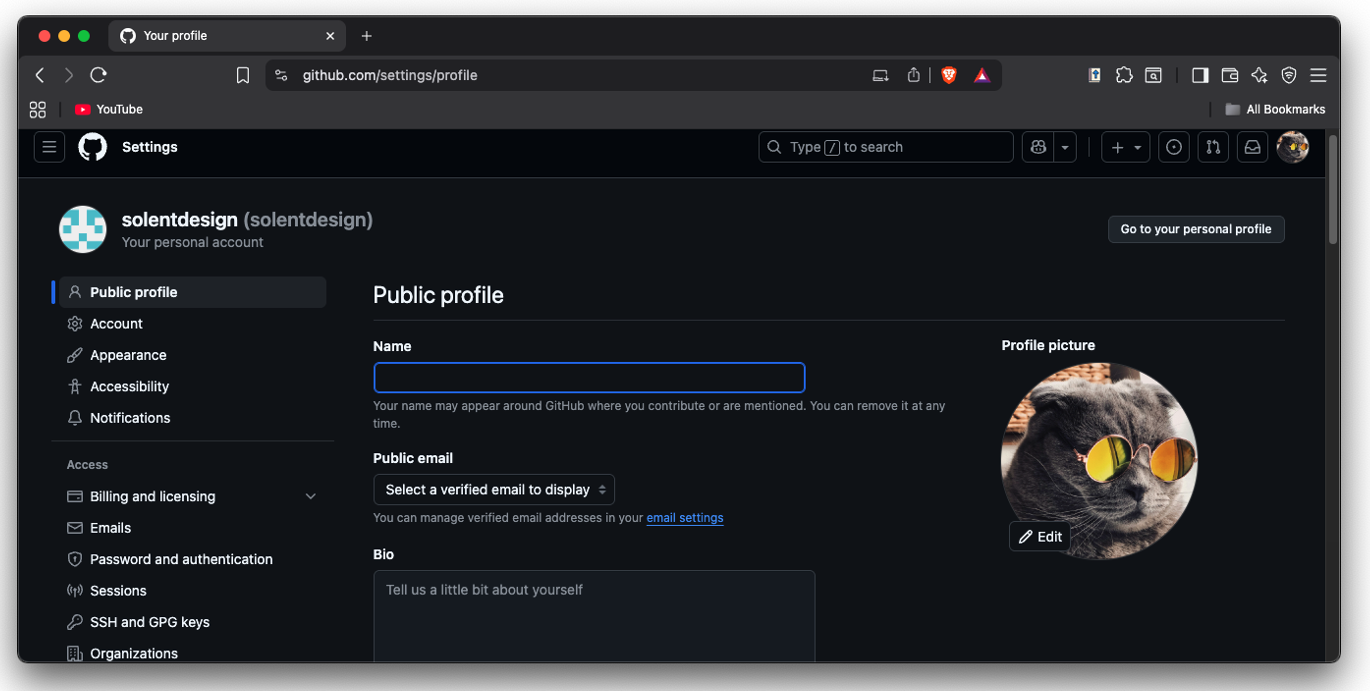Click Go to your personal profile
The width and height of the screenshot is (1370, 691).
tap(1196, 229)
